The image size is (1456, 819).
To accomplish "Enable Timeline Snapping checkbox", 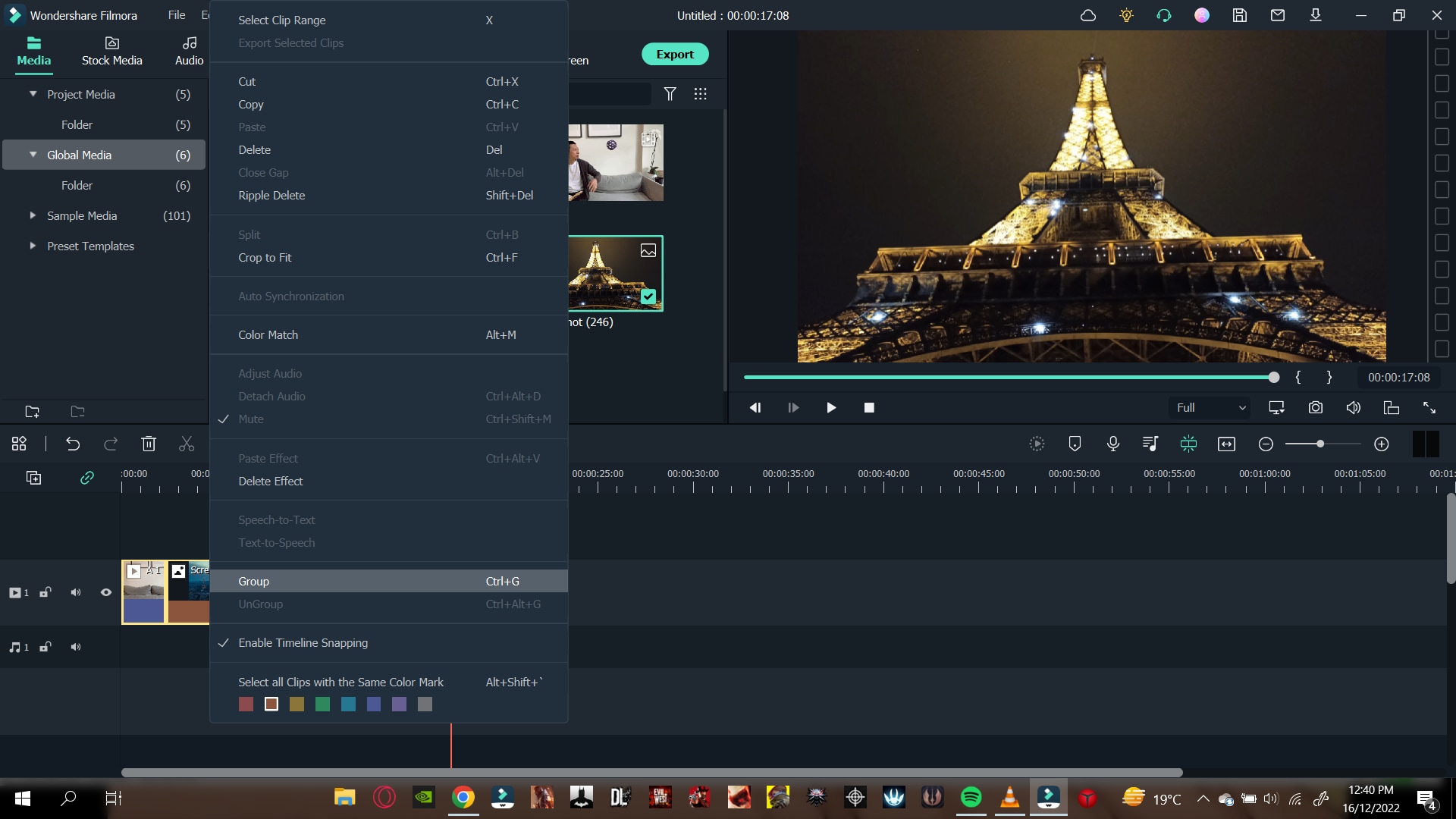I will (224, 643).
